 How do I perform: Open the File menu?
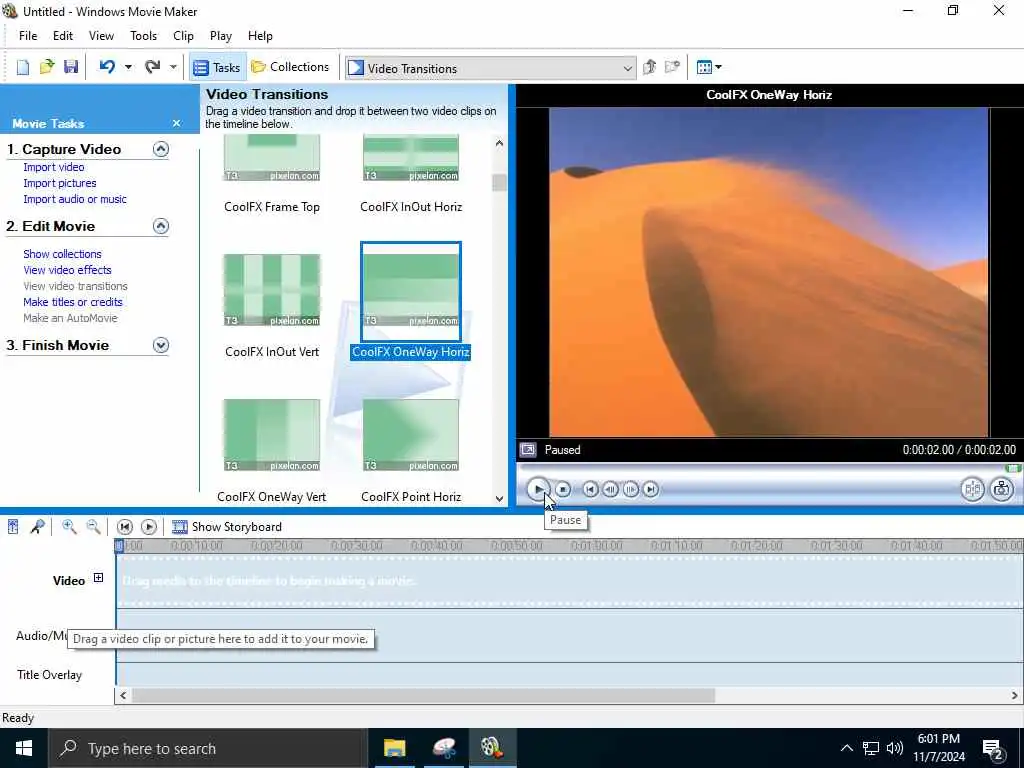28,36
